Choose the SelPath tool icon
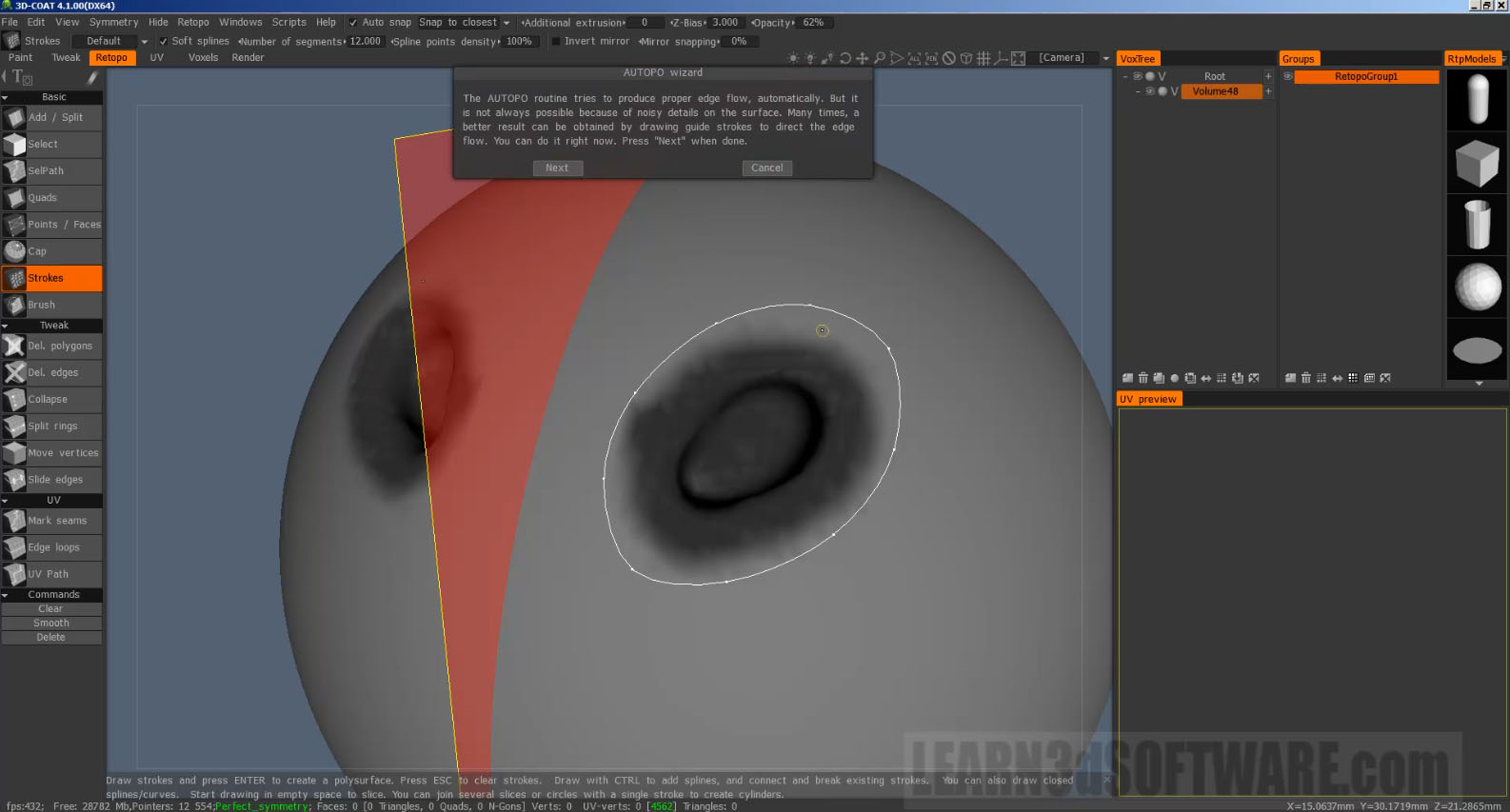The height and width of the screenshot is (812, 1510). (x=14, y=171)
